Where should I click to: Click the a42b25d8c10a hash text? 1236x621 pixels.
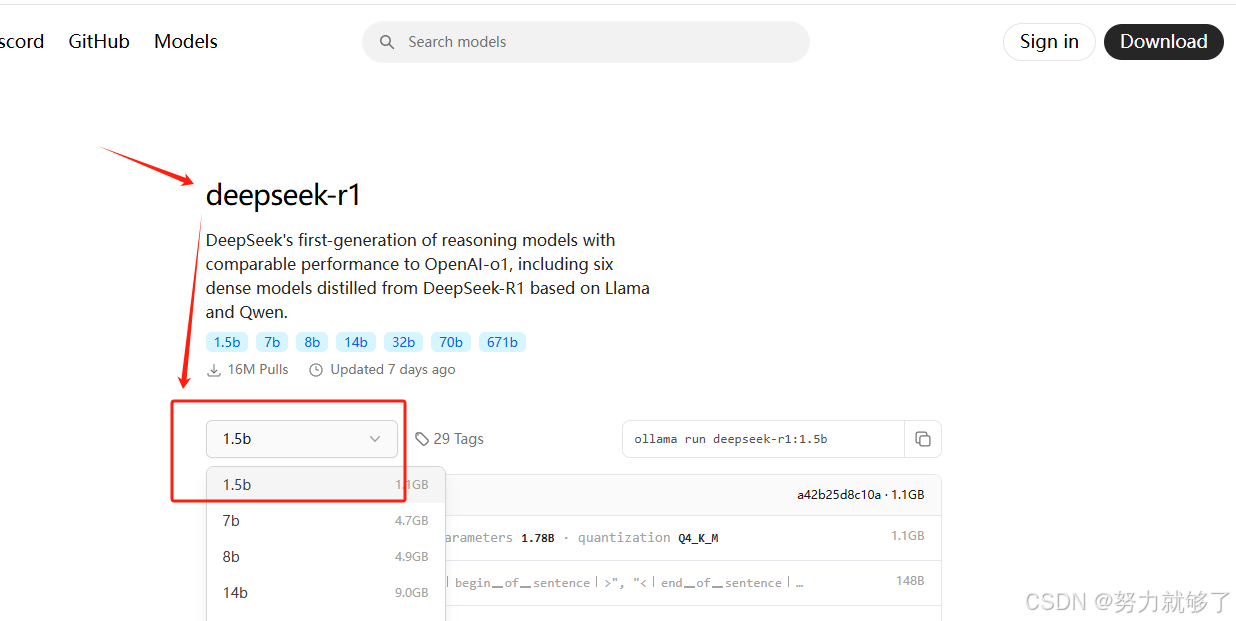pyautogui.click(x=839, y=495)
